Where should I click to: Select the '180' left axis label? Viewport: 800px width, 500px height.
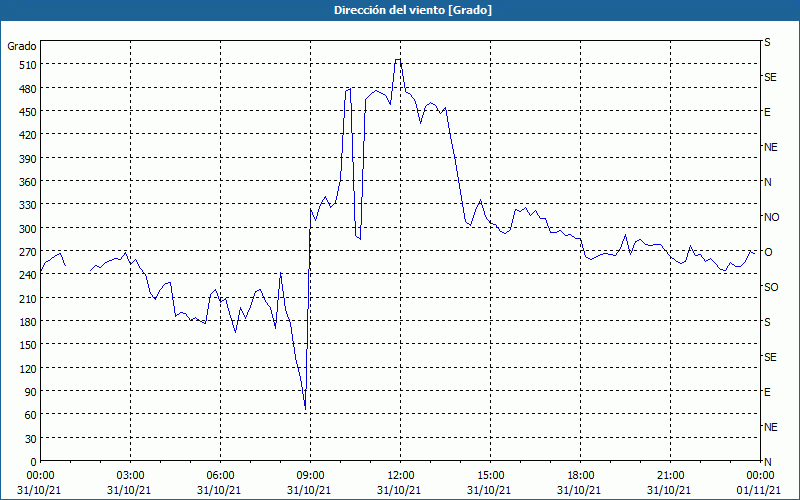coord(29,322)
